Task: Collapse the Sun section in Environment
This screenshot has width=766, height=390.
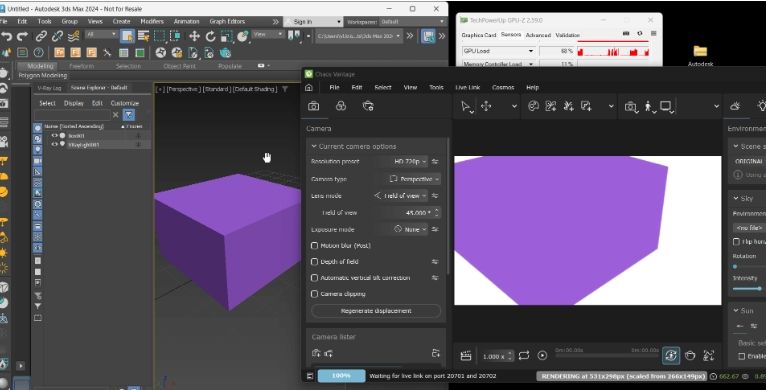Action: coord(736,310)
